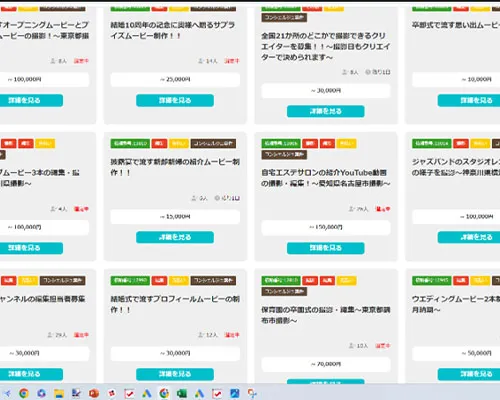Click yellow tag on 自宅エステサロン card
This screenshot has width=500, height=400.
[x=346, y=144]
